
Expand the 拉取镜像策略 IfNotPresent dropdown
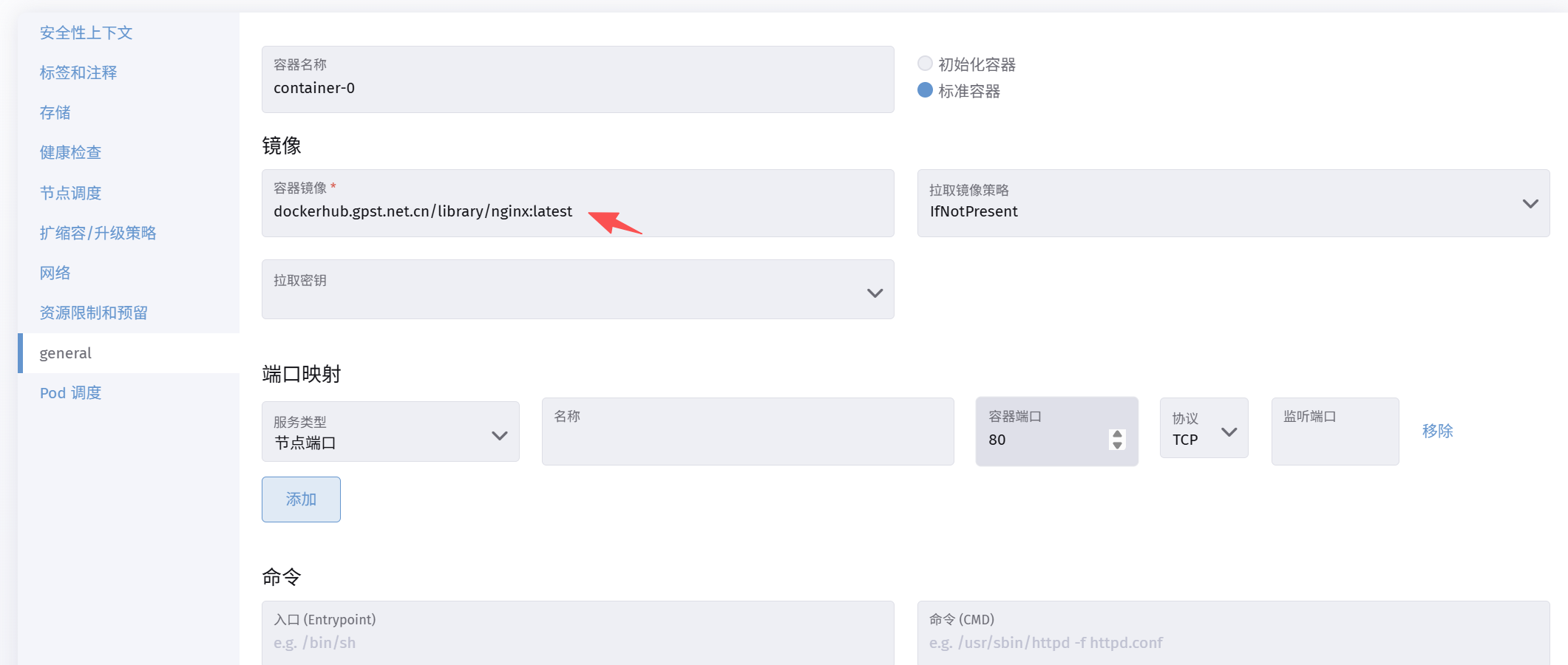click(1233, 203)
